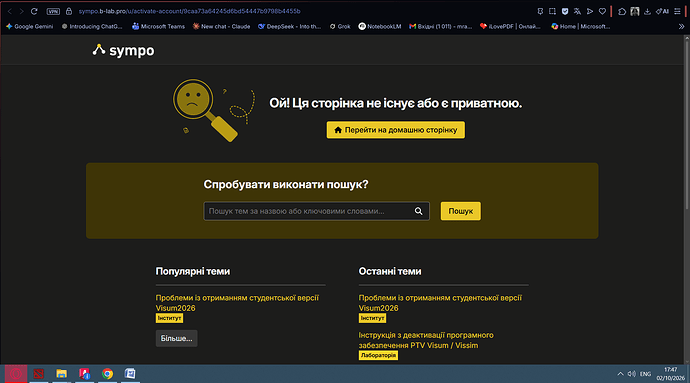Open New chat - Claude bookmark
This screenshot has width=690, height=383.
pos(221,26)
